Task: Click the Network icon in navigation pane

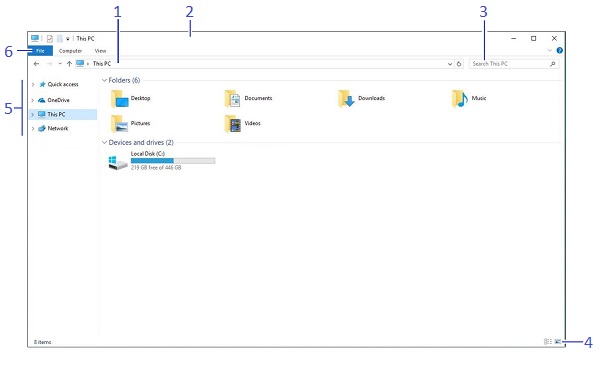Action: (42, 129)
